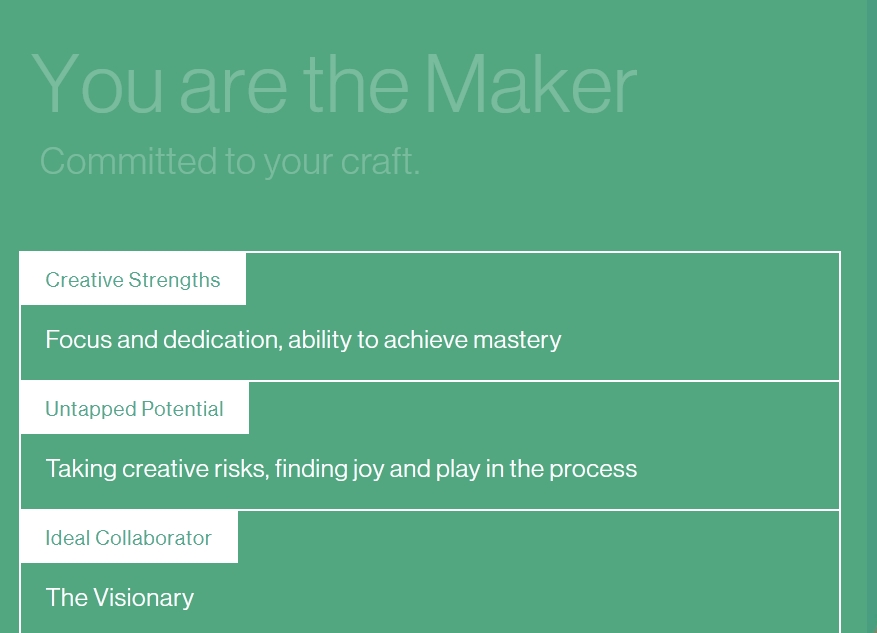The image size is (877, 633).
Task: Select the Ideal Collaborator label
Action: click(x=128, y=538)
